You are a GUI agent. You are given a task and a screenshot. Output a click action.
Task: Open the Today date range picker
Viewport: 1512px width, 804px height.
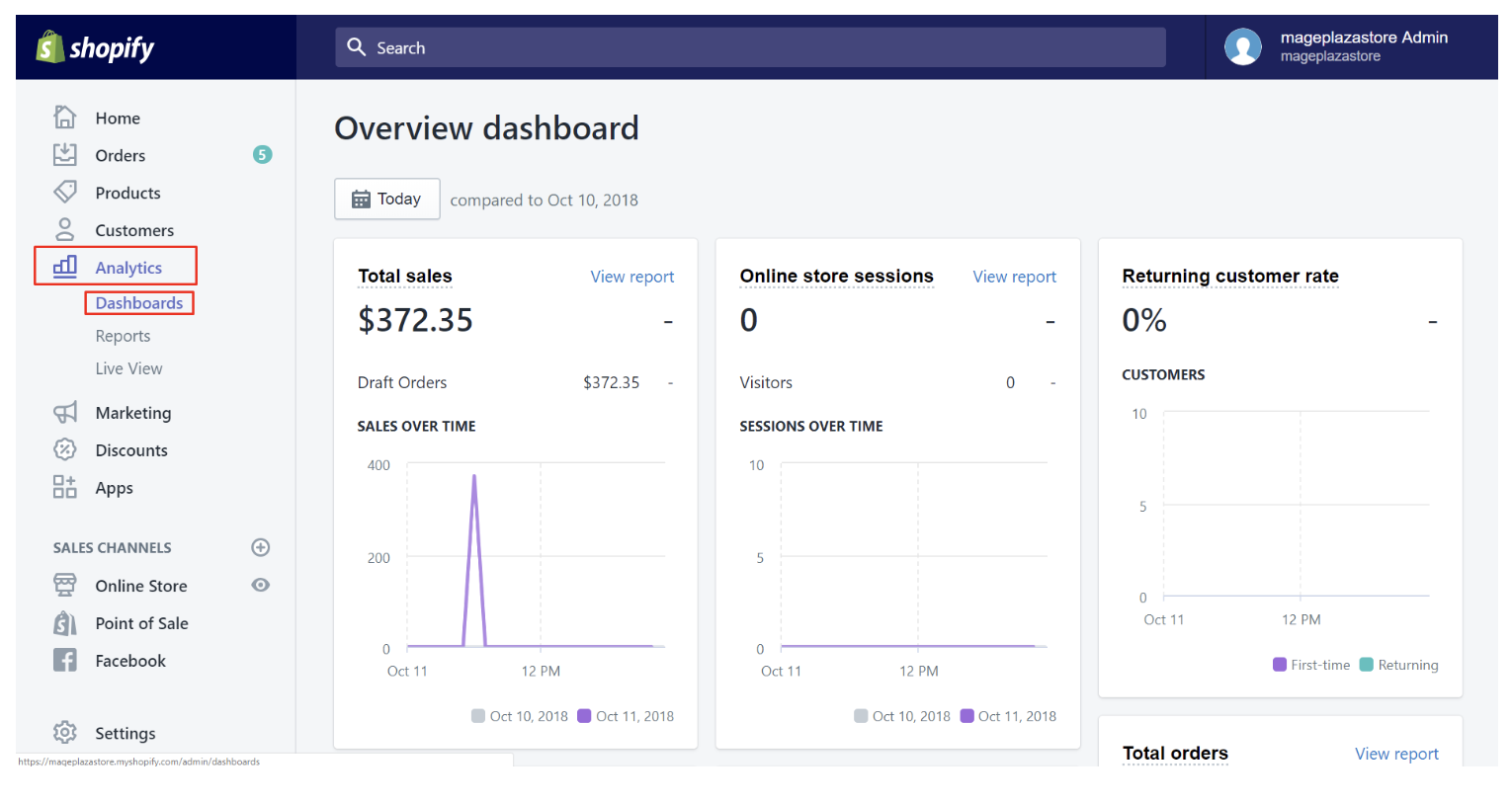[x=386, y=199]
